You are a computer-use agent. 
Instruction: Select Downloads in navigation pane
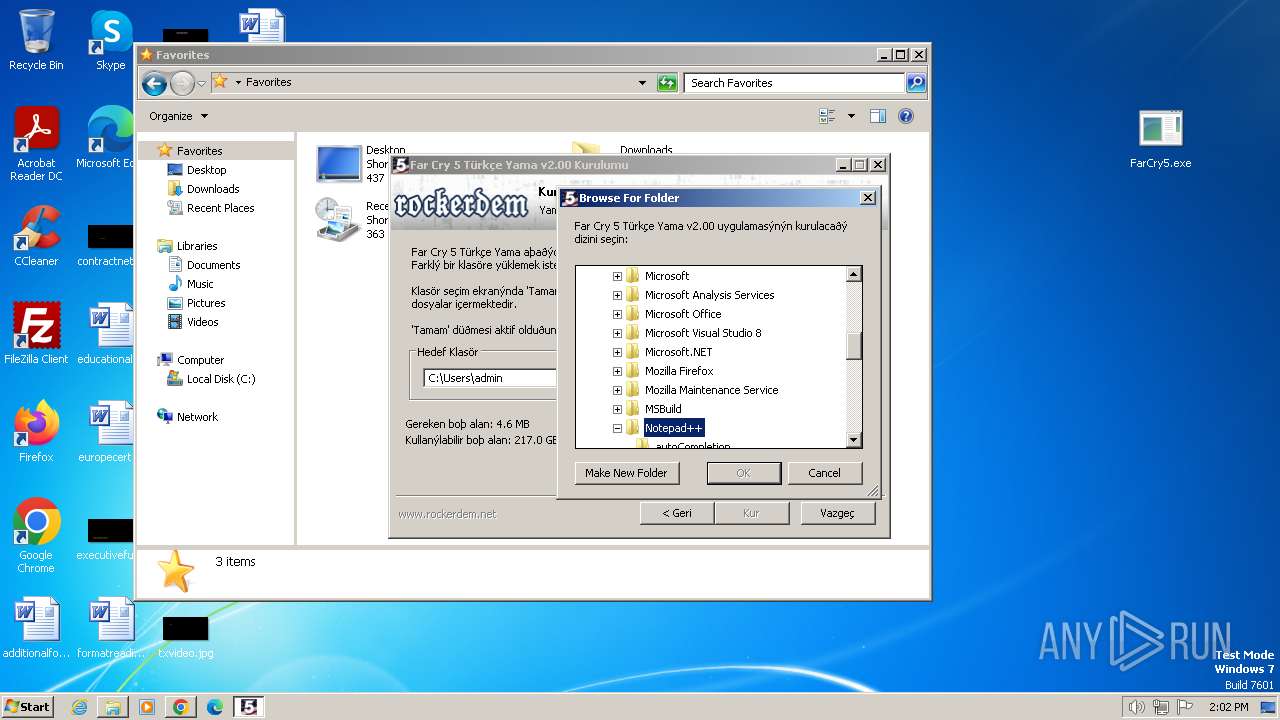coord(213,189)
